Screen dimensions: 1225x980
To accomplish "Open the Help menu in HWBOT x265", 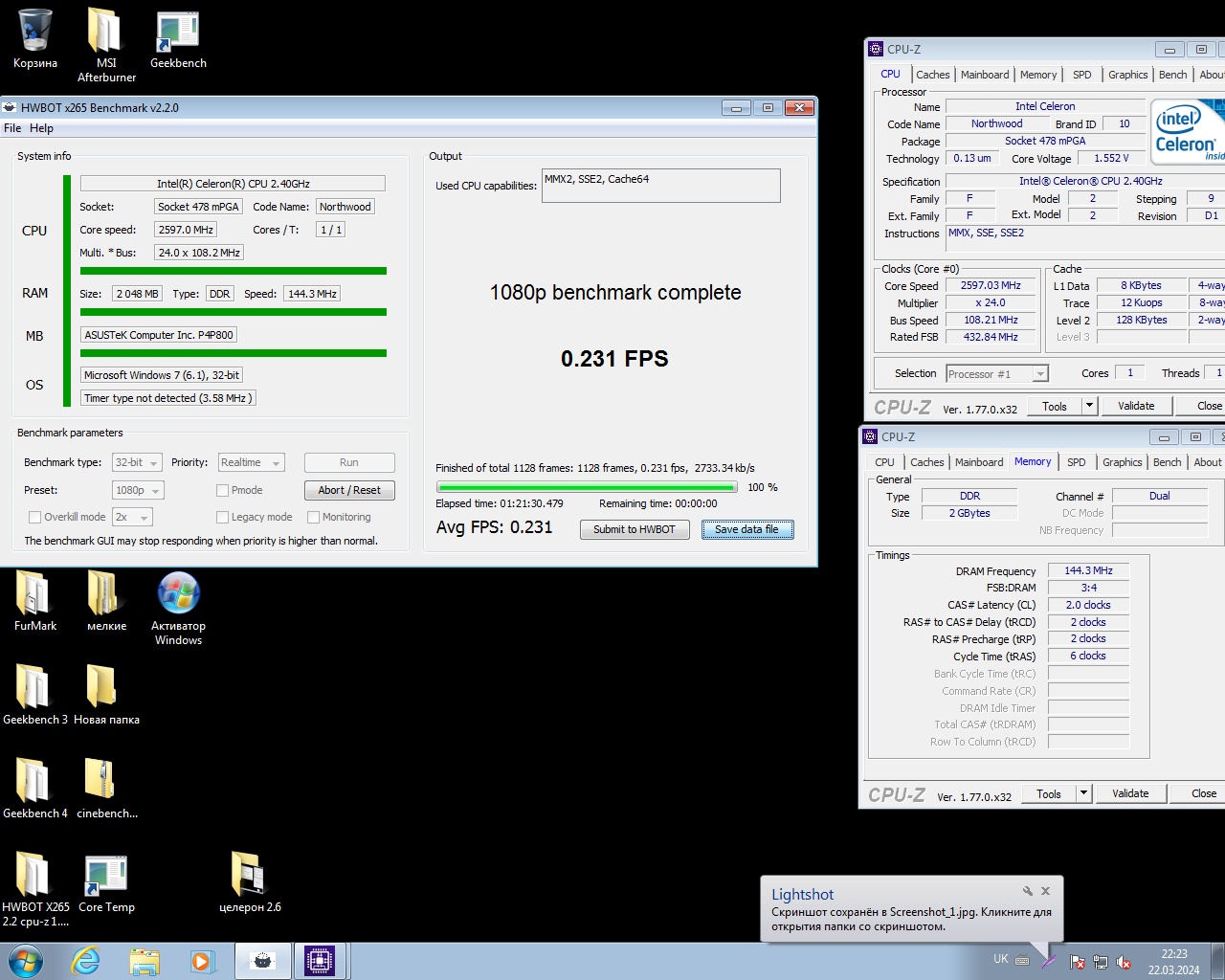I will tap(41, 128).
